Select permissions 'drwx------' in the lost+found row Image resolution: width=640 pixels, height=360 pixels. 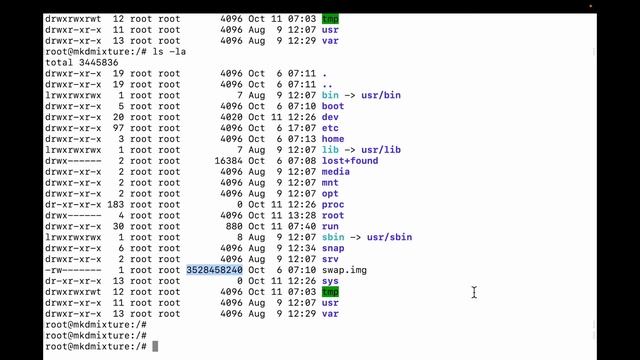pyautogui.click(x=73, y=161)
